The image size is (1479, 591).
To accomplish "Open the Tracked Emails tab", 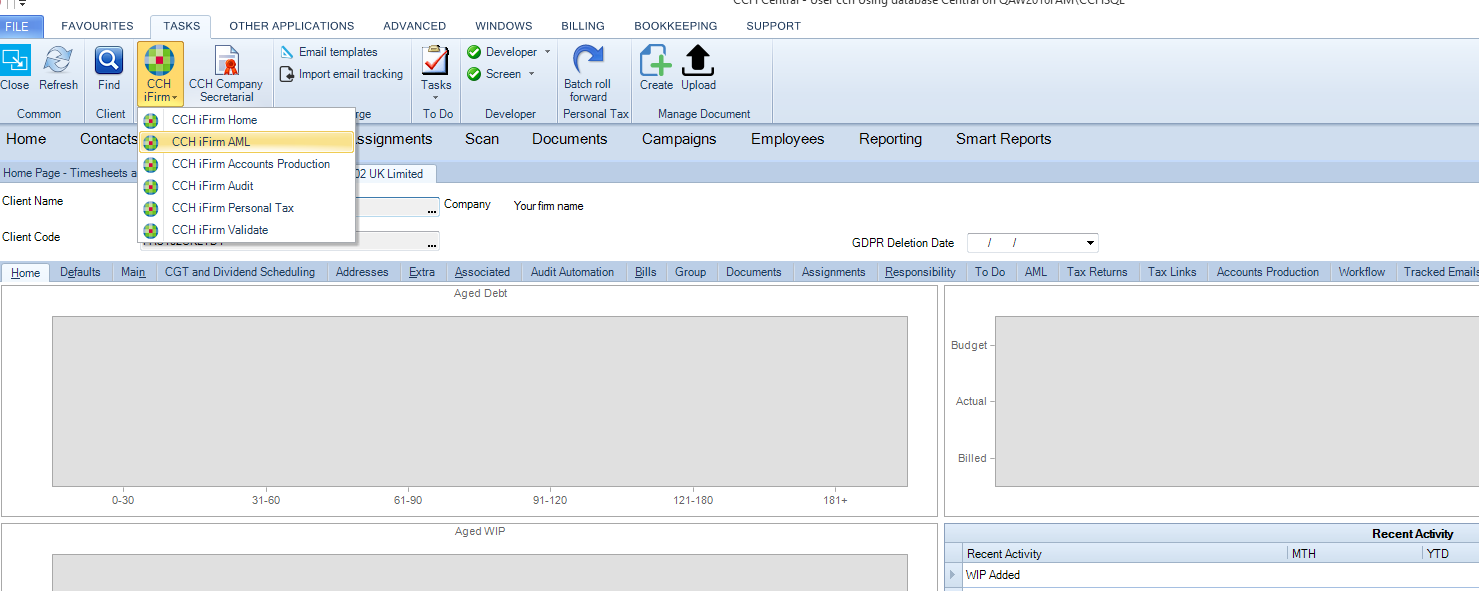I will pyautogui.click(x=1440, y=272).
